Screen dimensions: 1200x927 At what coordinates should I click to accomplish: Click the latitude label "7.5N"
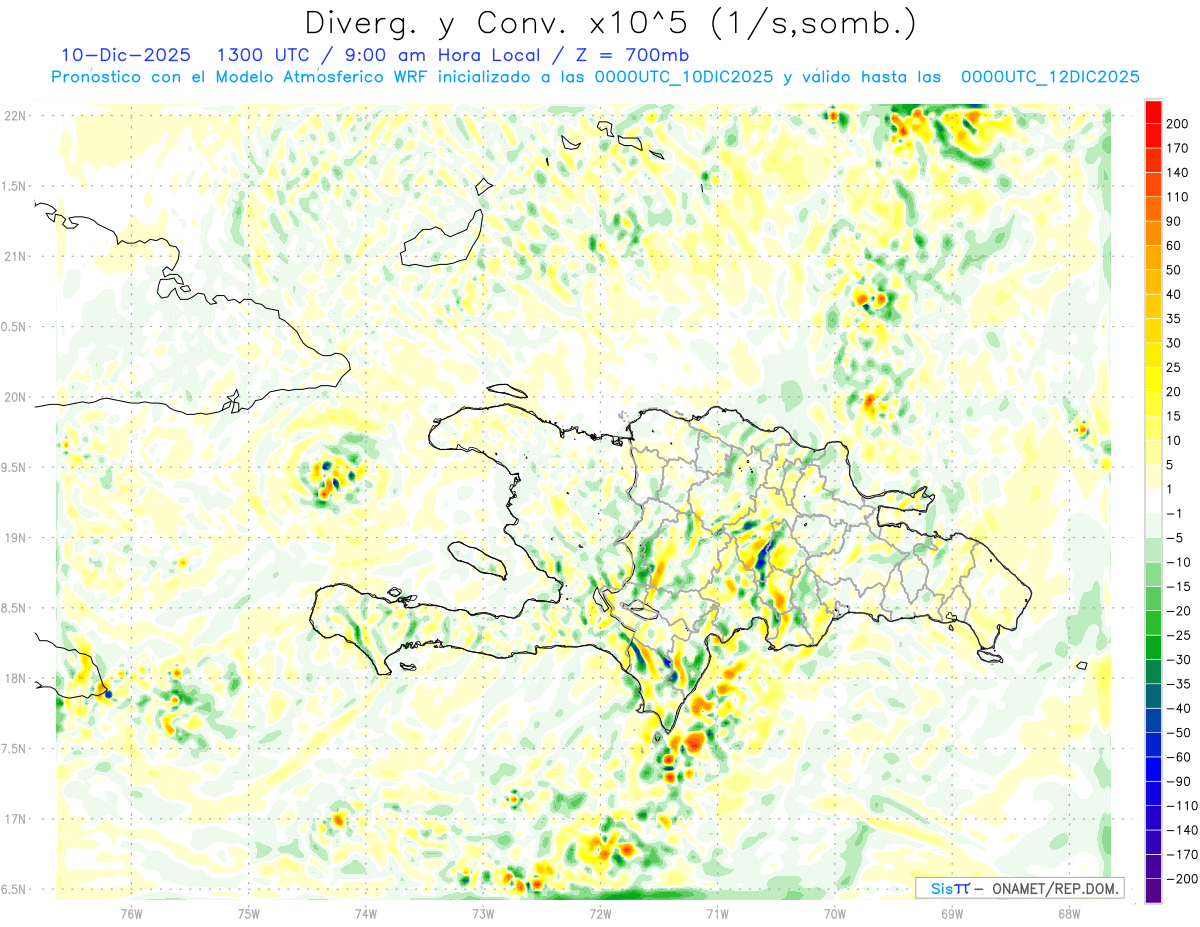(x=15, y=748)
